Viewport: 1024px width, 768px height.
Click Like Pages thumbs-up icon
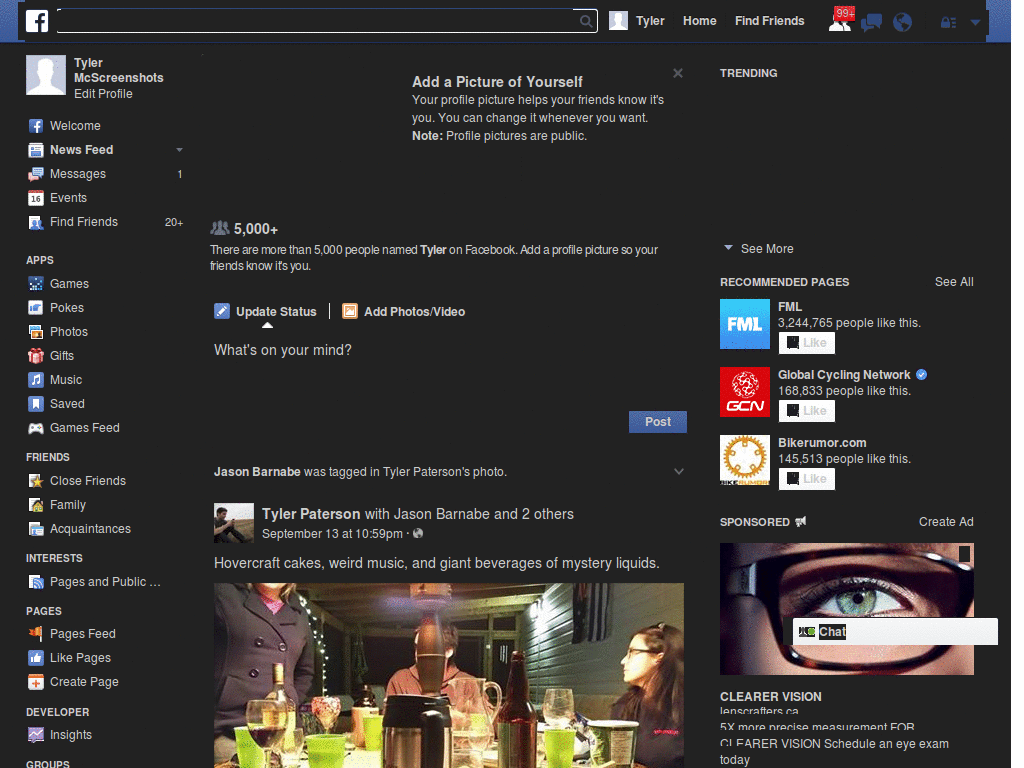(x=36, y=658)
